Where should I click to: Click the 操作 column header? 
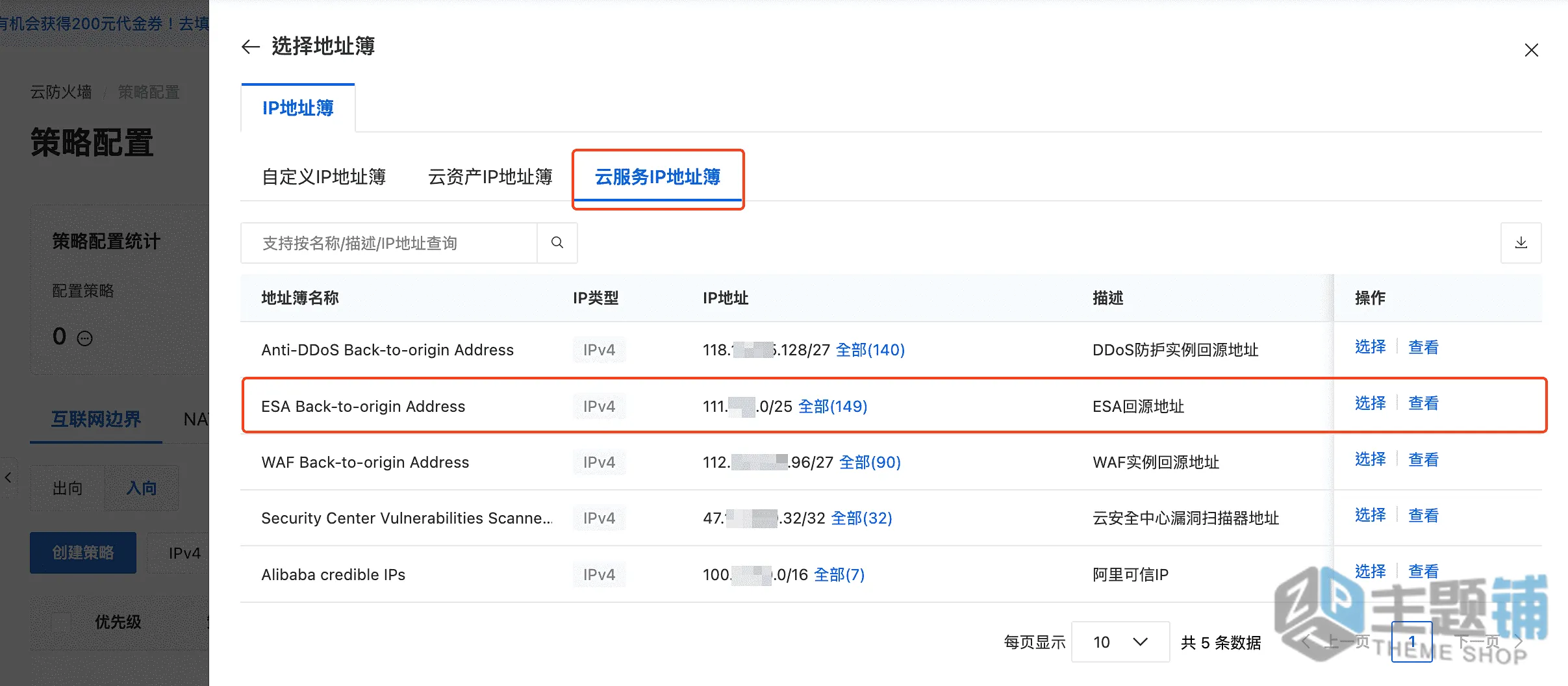pos(1370,298)
